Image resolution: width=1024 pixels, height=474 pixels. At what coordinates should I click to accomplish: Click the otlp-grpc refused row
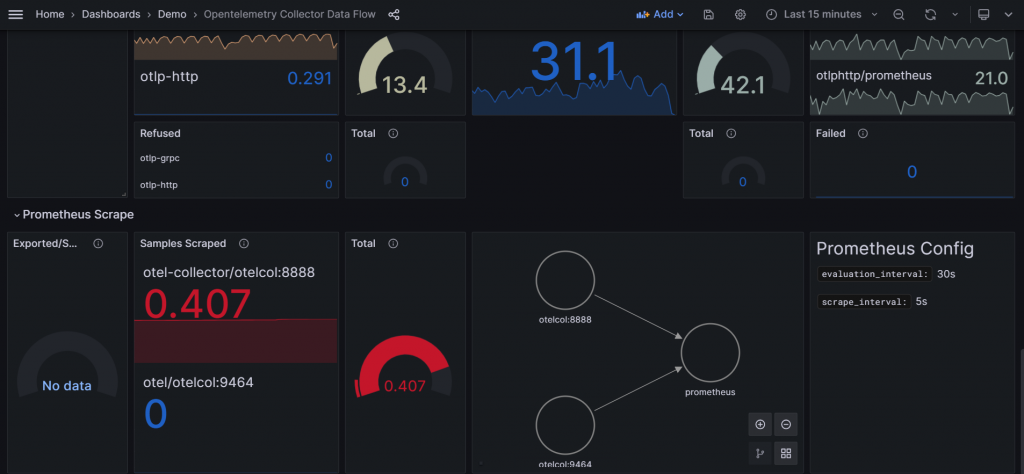[236, 157]
